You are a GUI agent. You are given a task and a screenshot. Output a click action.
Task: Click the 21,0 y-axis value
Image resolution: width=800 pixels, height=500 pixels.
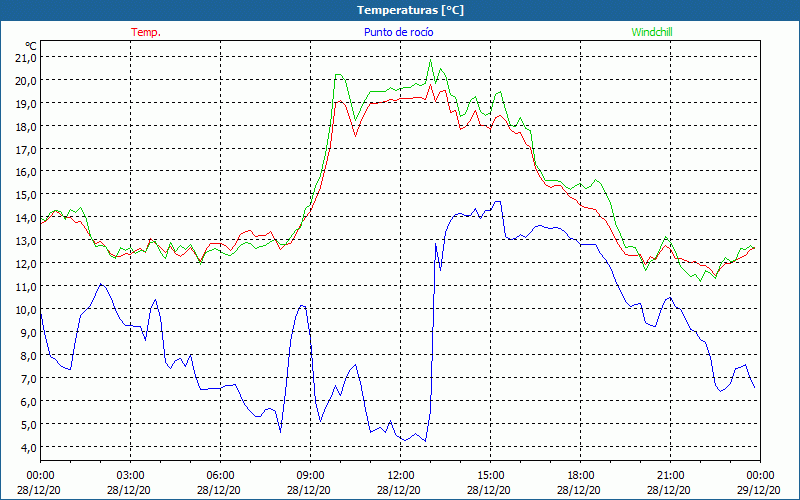coord(26,57)
